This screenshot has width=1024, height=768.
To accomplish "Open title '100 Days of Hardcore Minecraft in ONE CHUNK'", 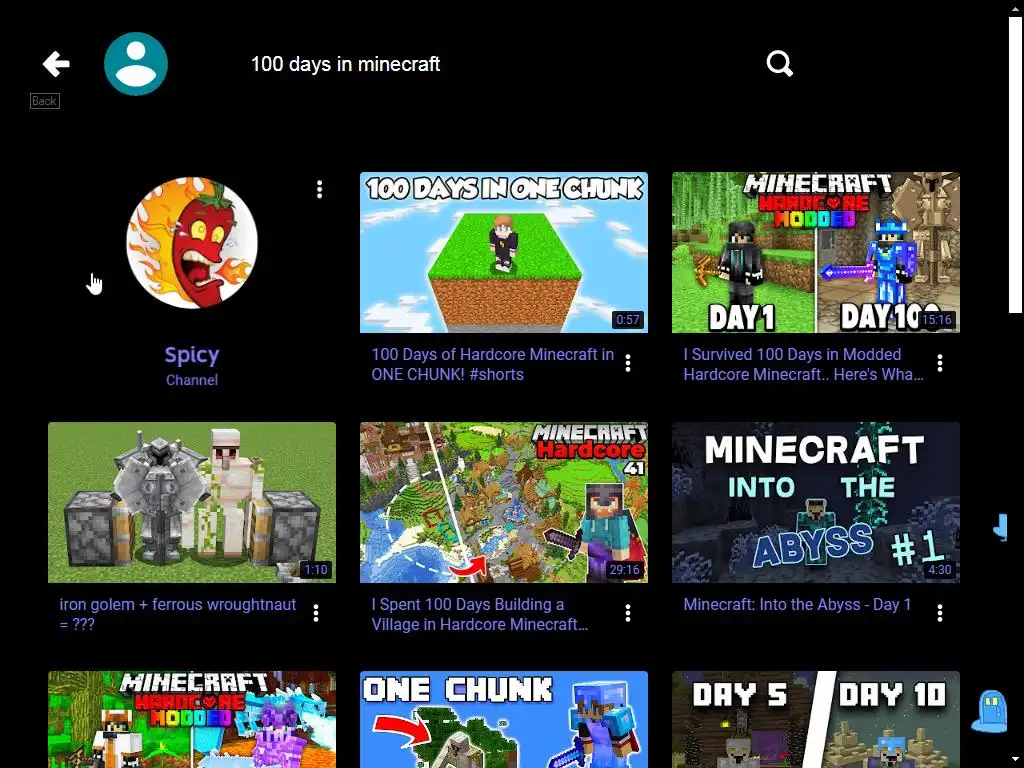I will pyautogui.click(x=492, y=364).
